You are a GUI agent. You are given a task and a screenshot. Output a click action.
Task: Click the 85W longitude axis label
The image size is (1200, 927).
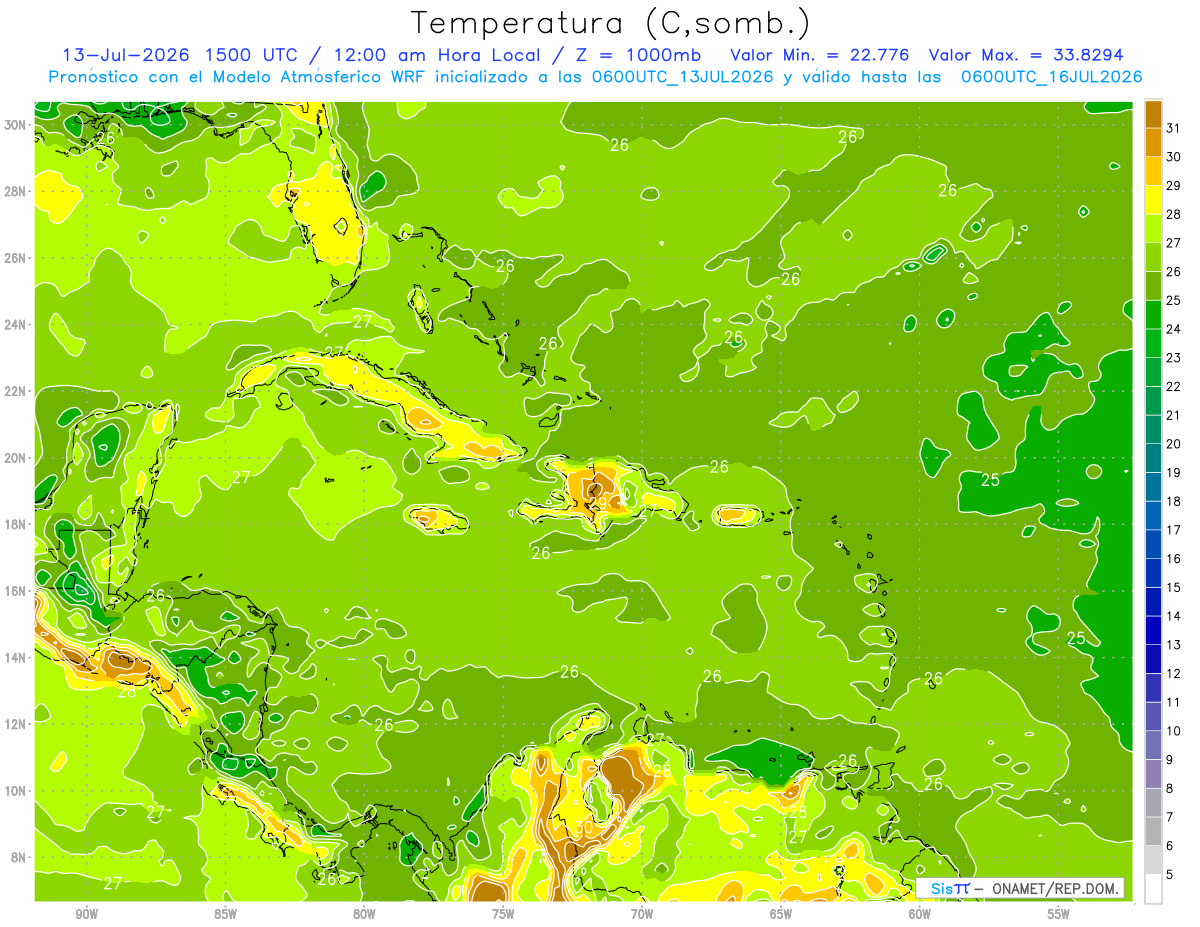(226, 915)
